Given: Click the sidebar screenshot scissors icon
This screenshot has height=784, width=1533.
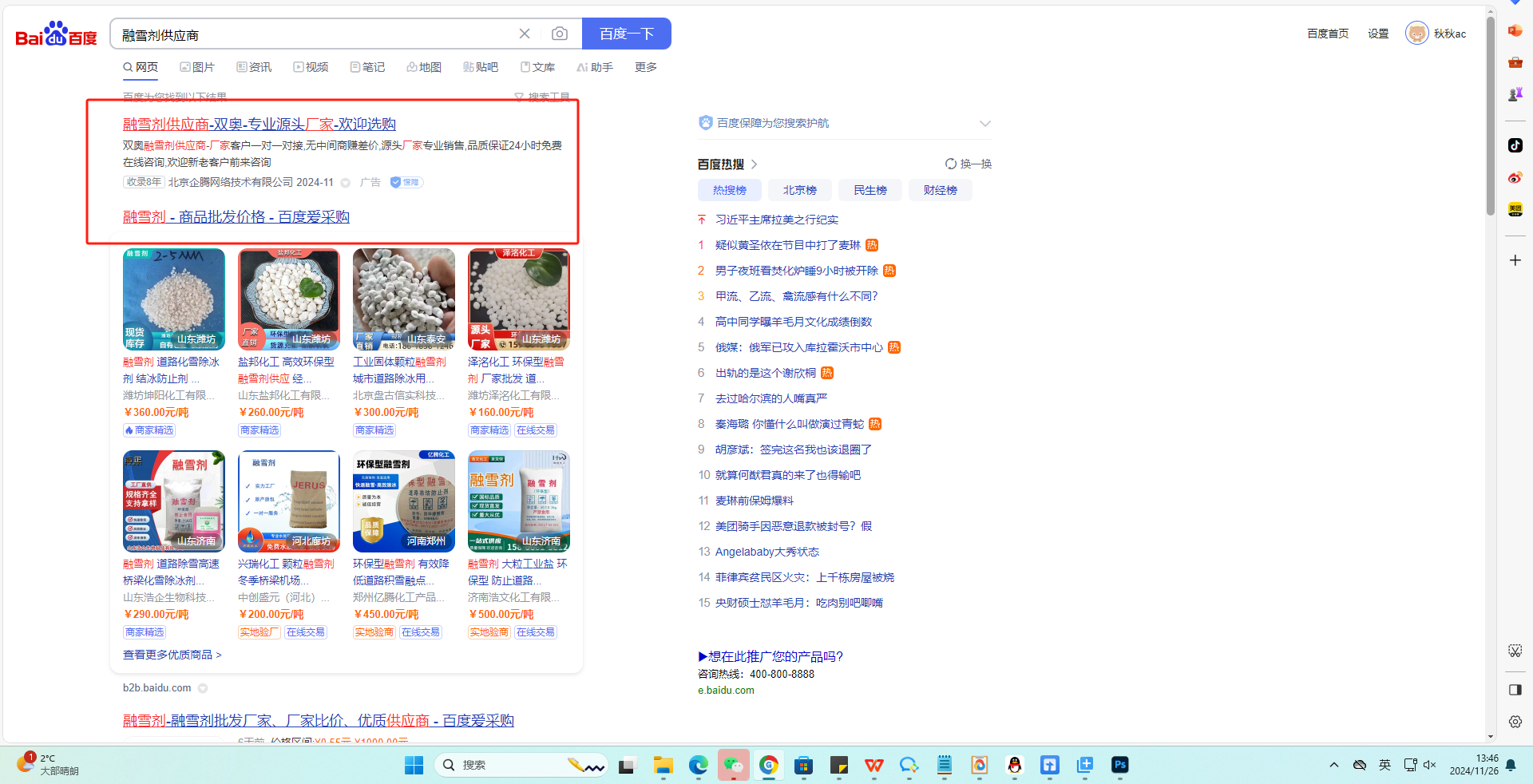Looking at the screenshot, I should [1515, 651].
